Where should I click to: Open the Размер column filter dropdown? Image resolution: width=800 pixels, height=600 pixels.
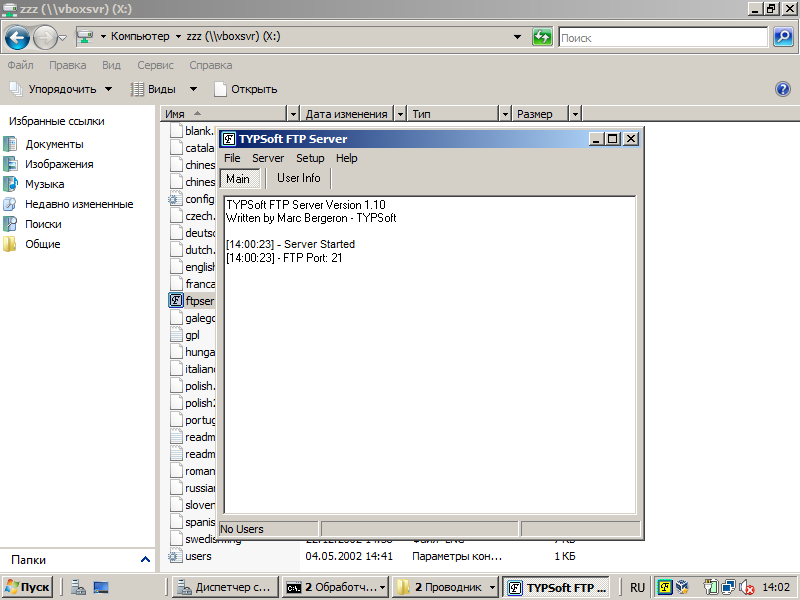(x=575, y=114)
